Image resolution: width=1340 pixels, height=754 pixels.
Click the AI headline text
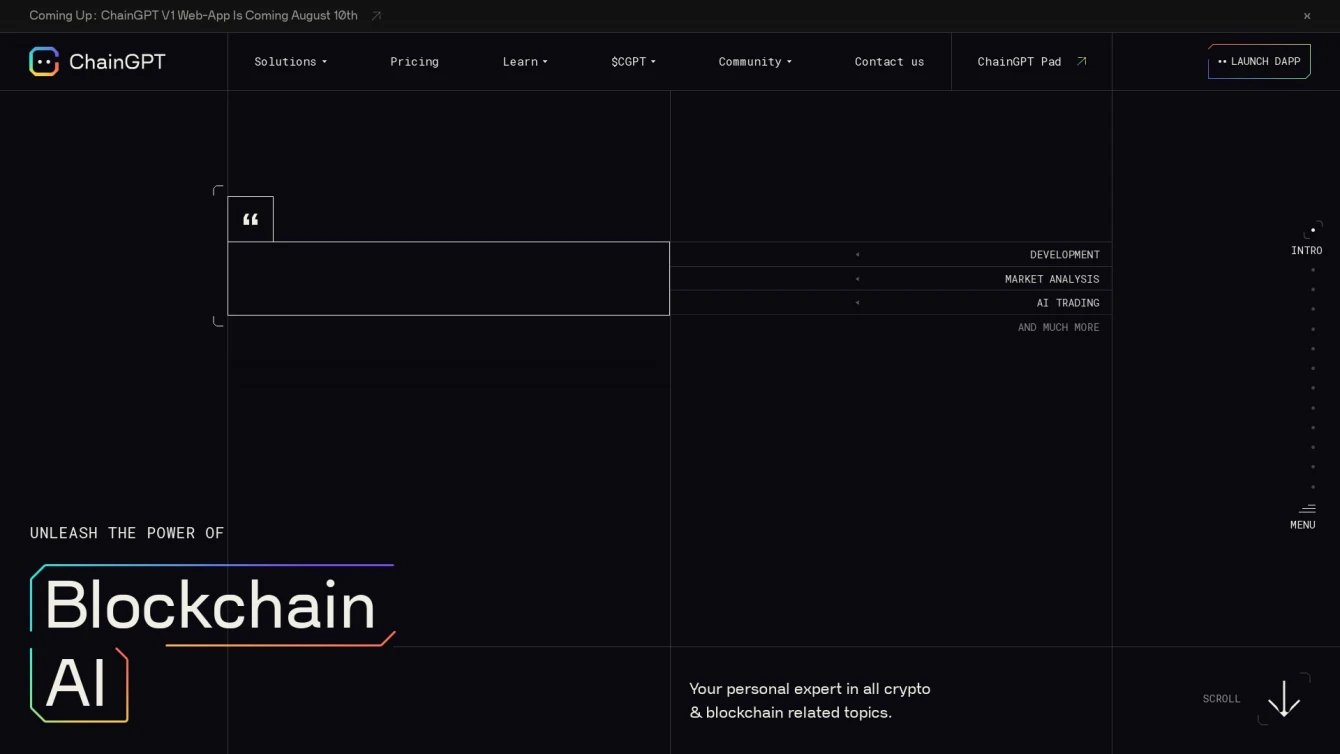[x=75, y=685]
